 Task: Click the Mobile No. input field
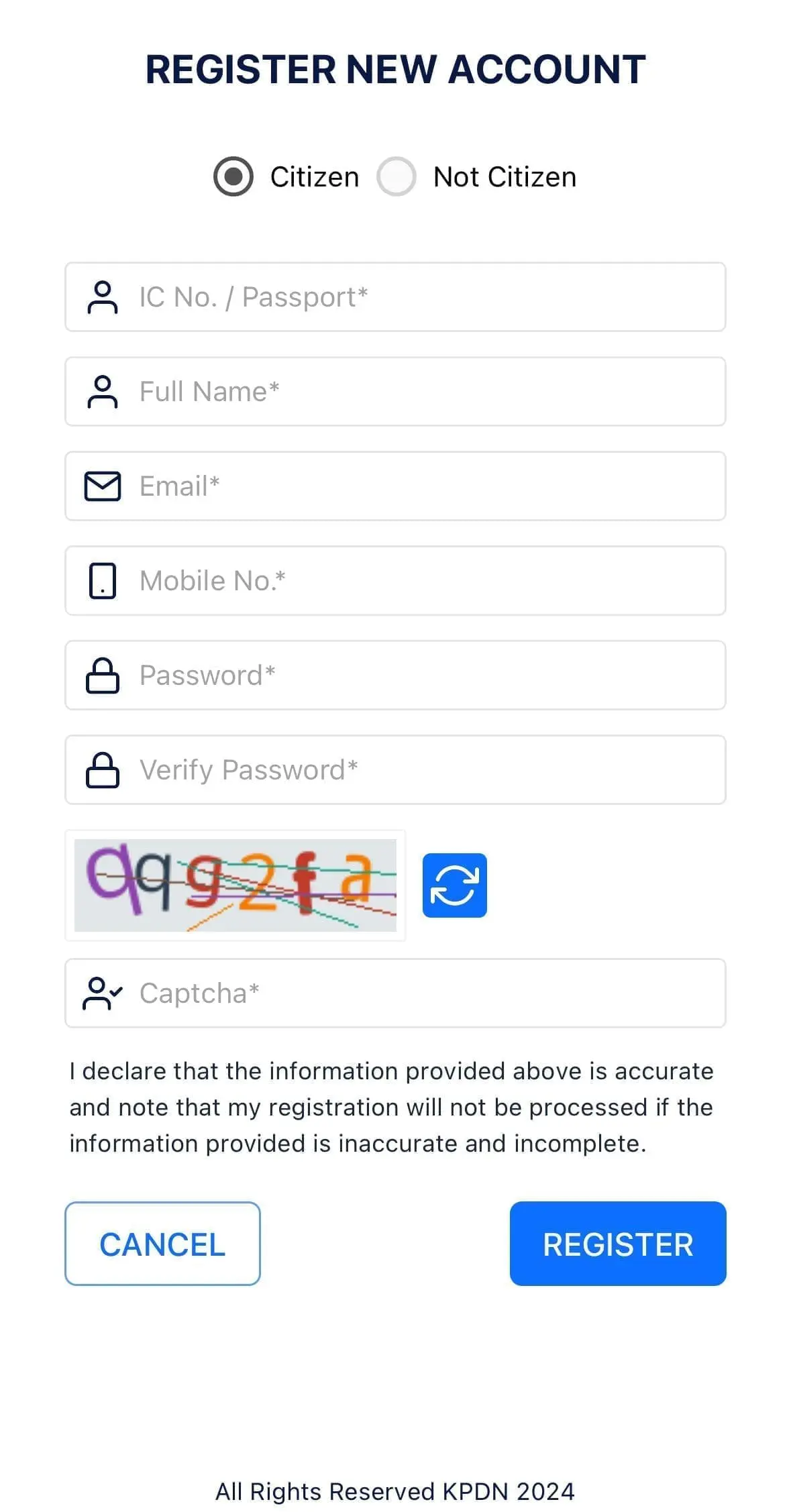point(396,581)
